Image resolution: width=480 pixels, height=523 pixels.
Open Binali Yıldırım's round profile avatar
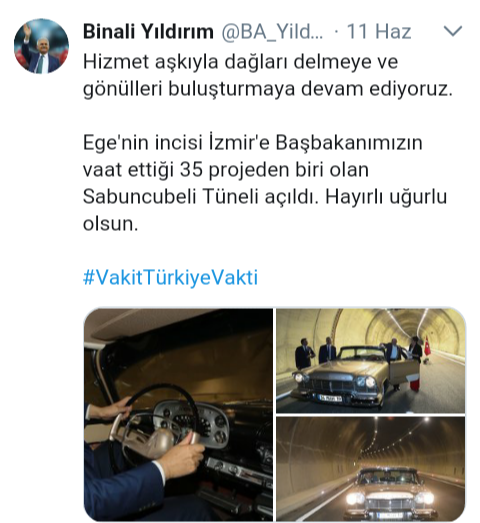tap(41, 46)
